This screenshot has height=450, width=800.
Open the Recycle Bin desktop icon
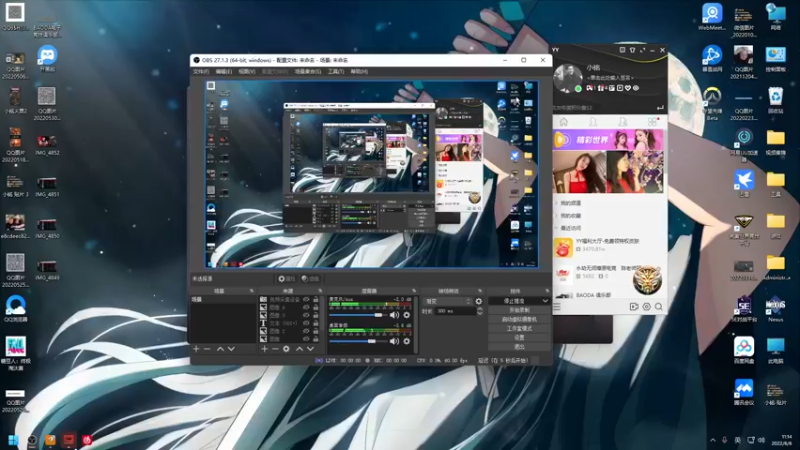776,100
